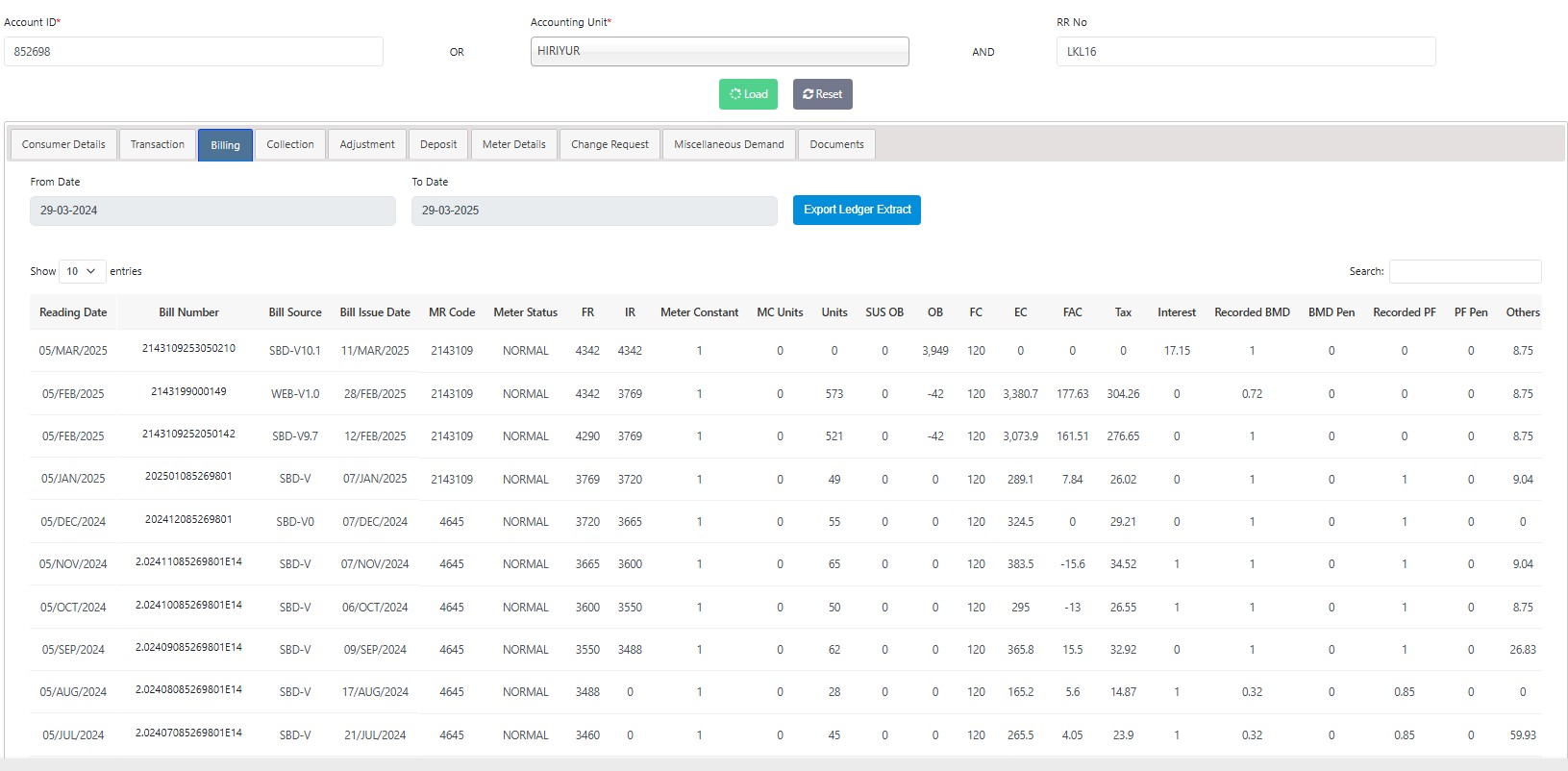Select bill number 2143199000149
The height and width of the screenshot is (771, 1568).
tap(188, 391)
